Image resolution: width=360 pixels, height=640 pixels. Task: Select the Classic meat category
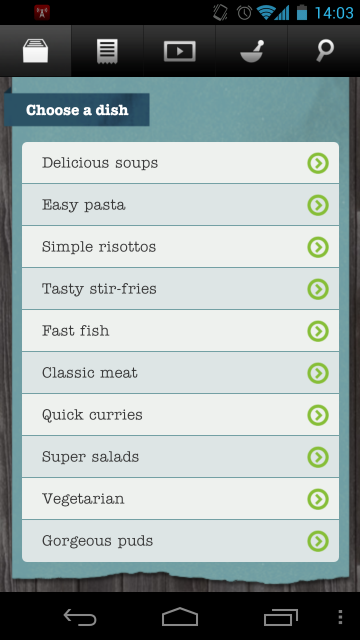point(180,373)
